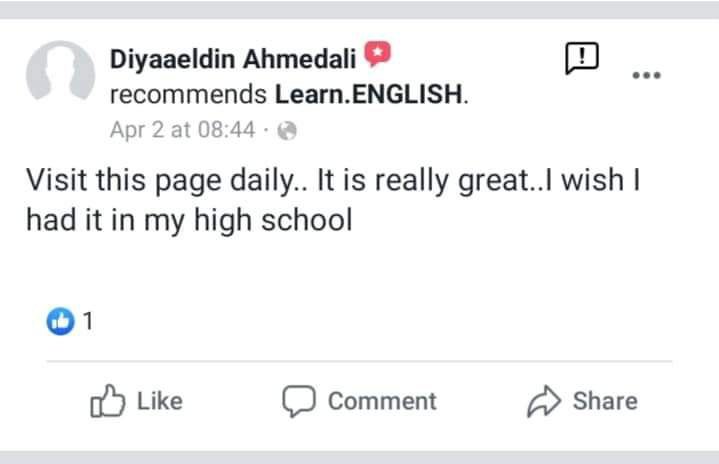719x464 pixels.
Task: Click the line "Visit this page daily"
Action: (162, 181)
